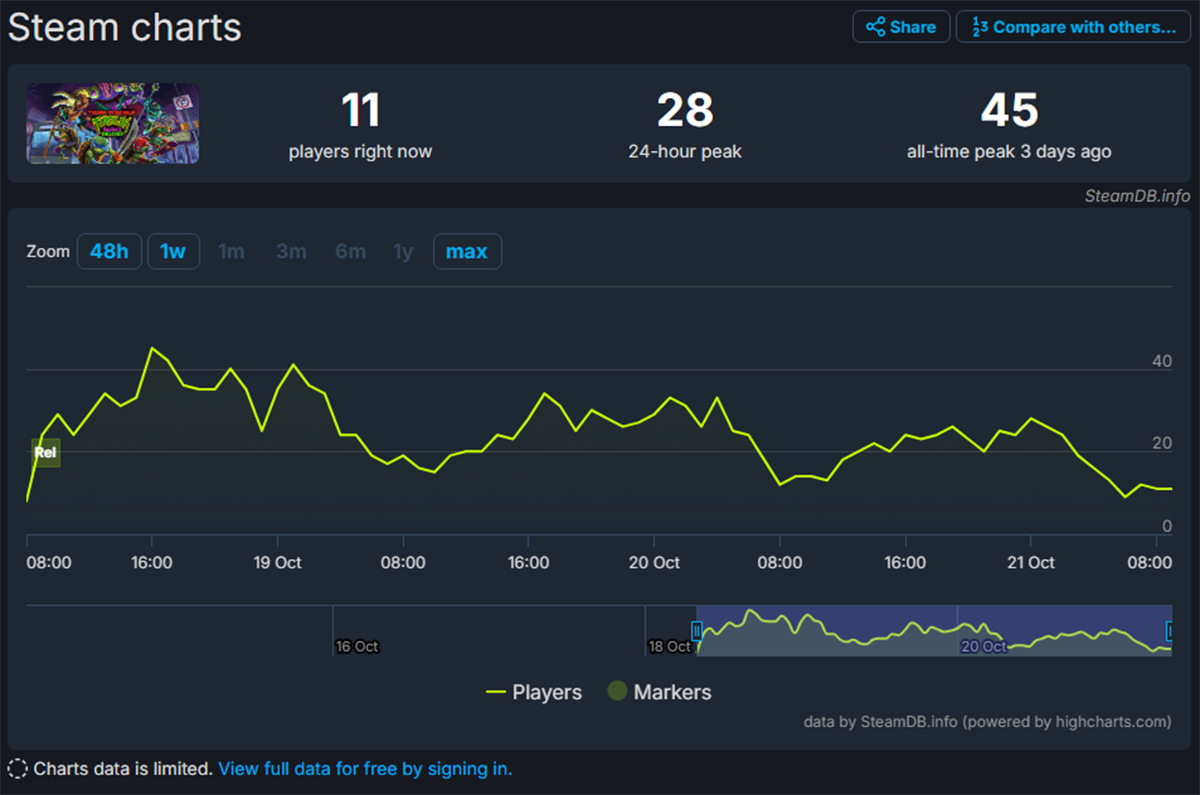Image resolution: width=1200 pixels, height=795 pixels.
Task: Click the left navigator range handle
Action: click(697, 631)
